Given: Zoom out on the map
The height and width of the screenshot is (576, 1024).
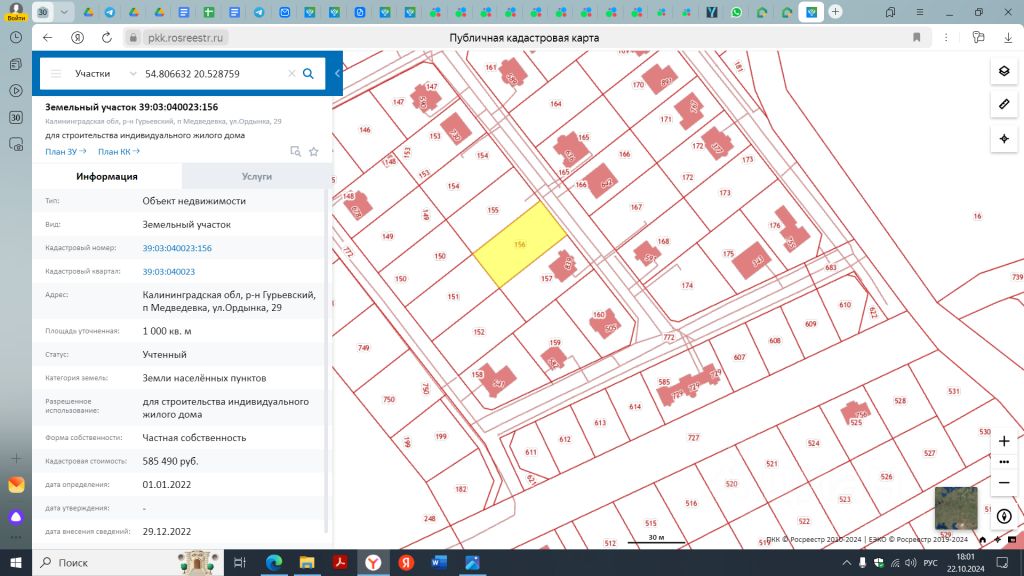Looking at the screenshot, I should click(x=1004, y=482).
